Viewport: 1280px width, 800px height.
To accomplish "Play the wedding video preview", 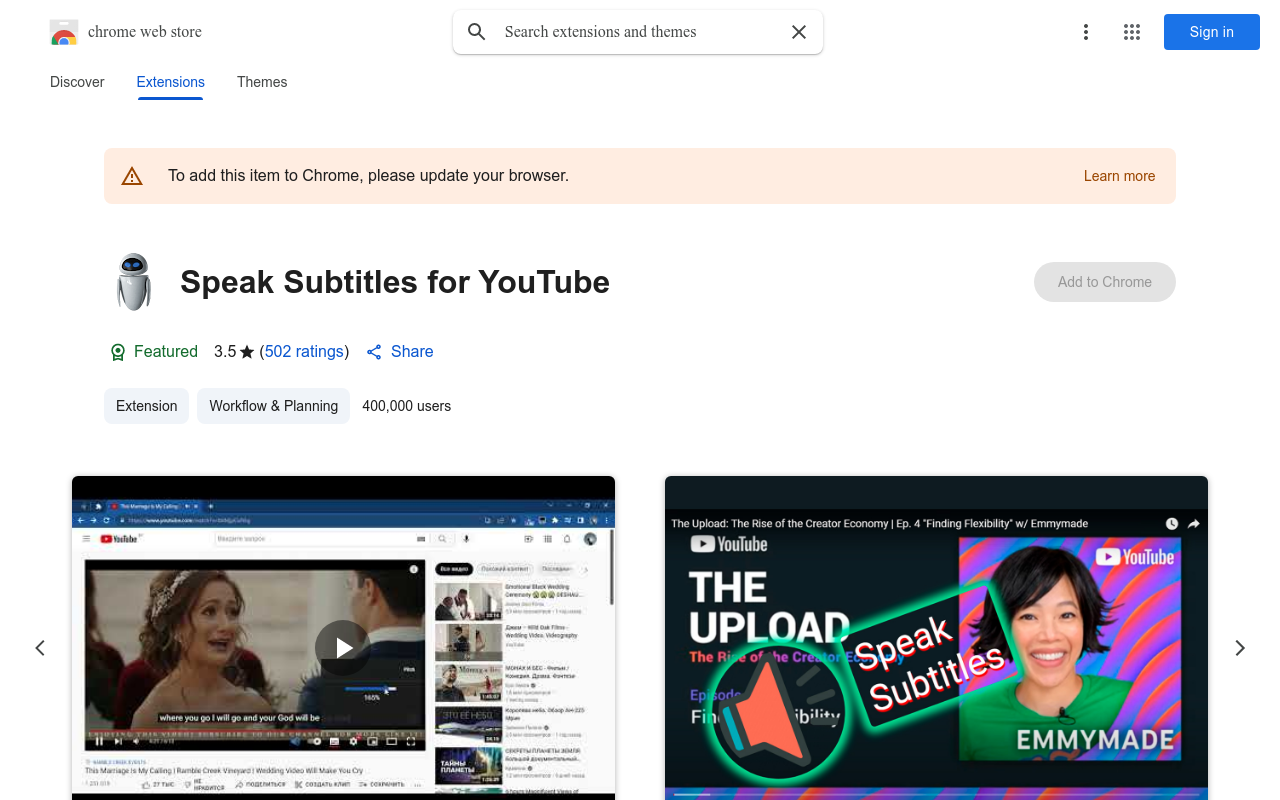I will (343, 648).
